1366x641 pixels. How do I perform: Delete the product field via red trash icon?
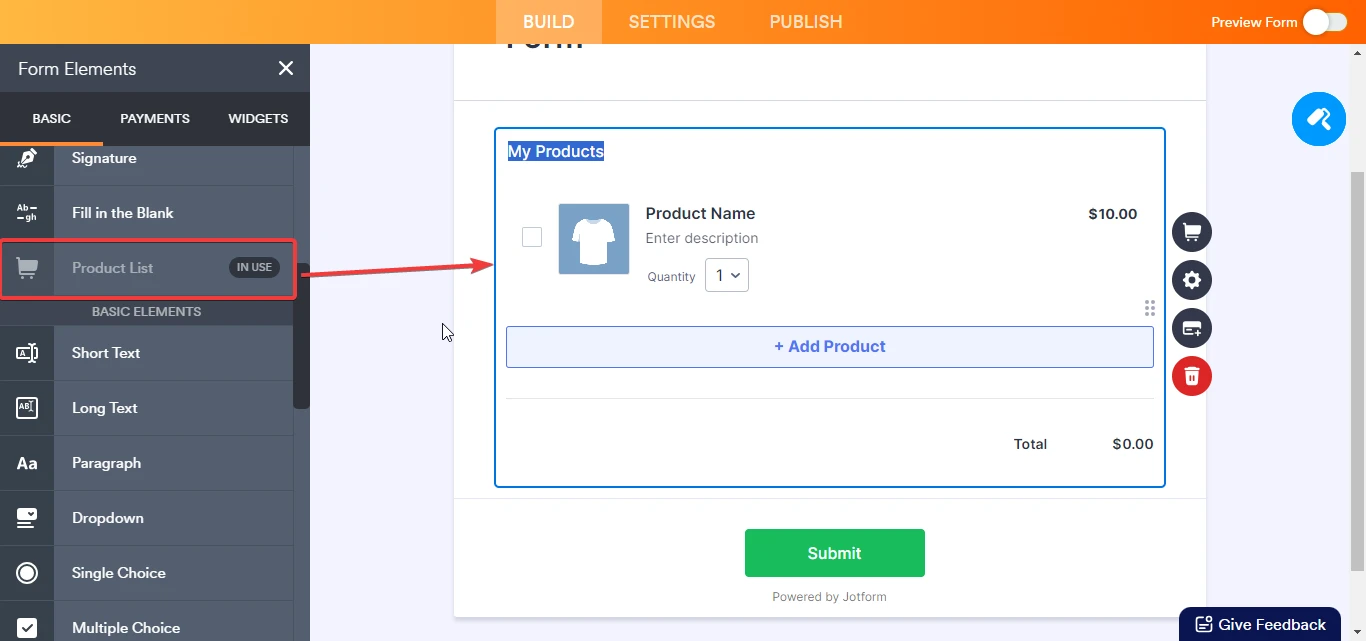tap(1191, 376)
